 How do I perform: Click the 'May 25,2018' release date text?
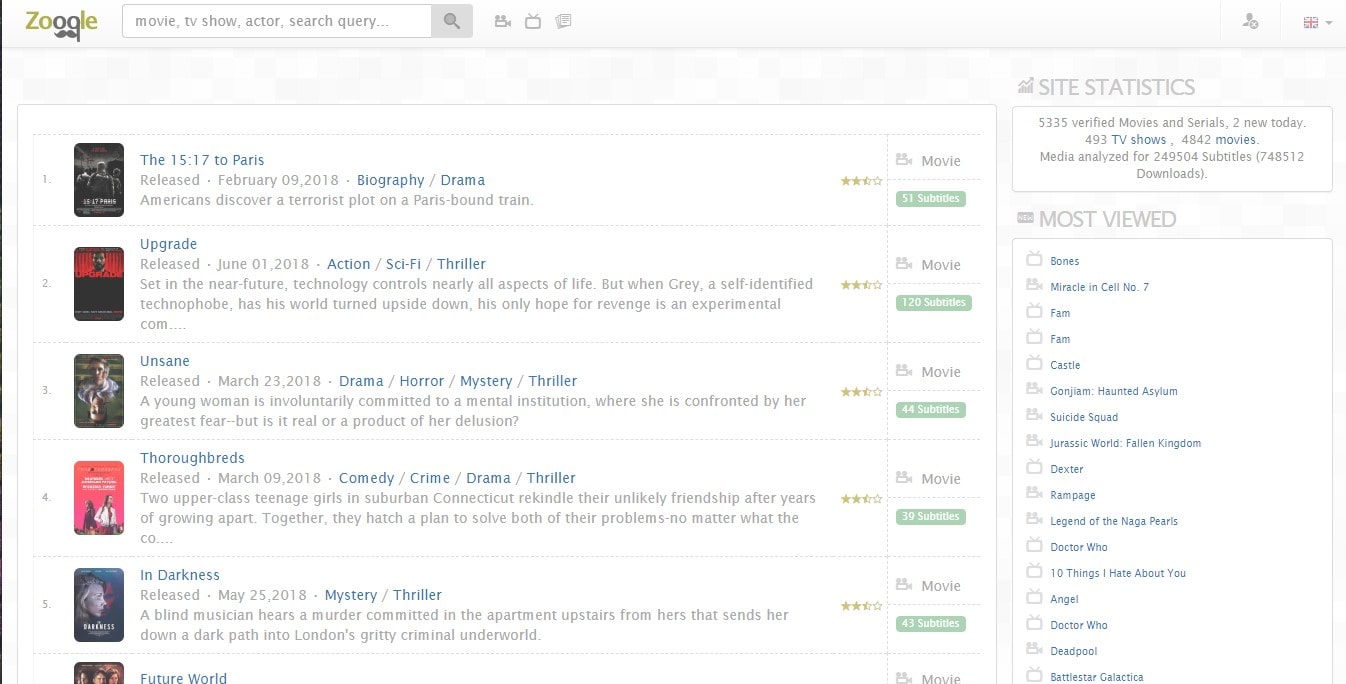tap(262, 595)
